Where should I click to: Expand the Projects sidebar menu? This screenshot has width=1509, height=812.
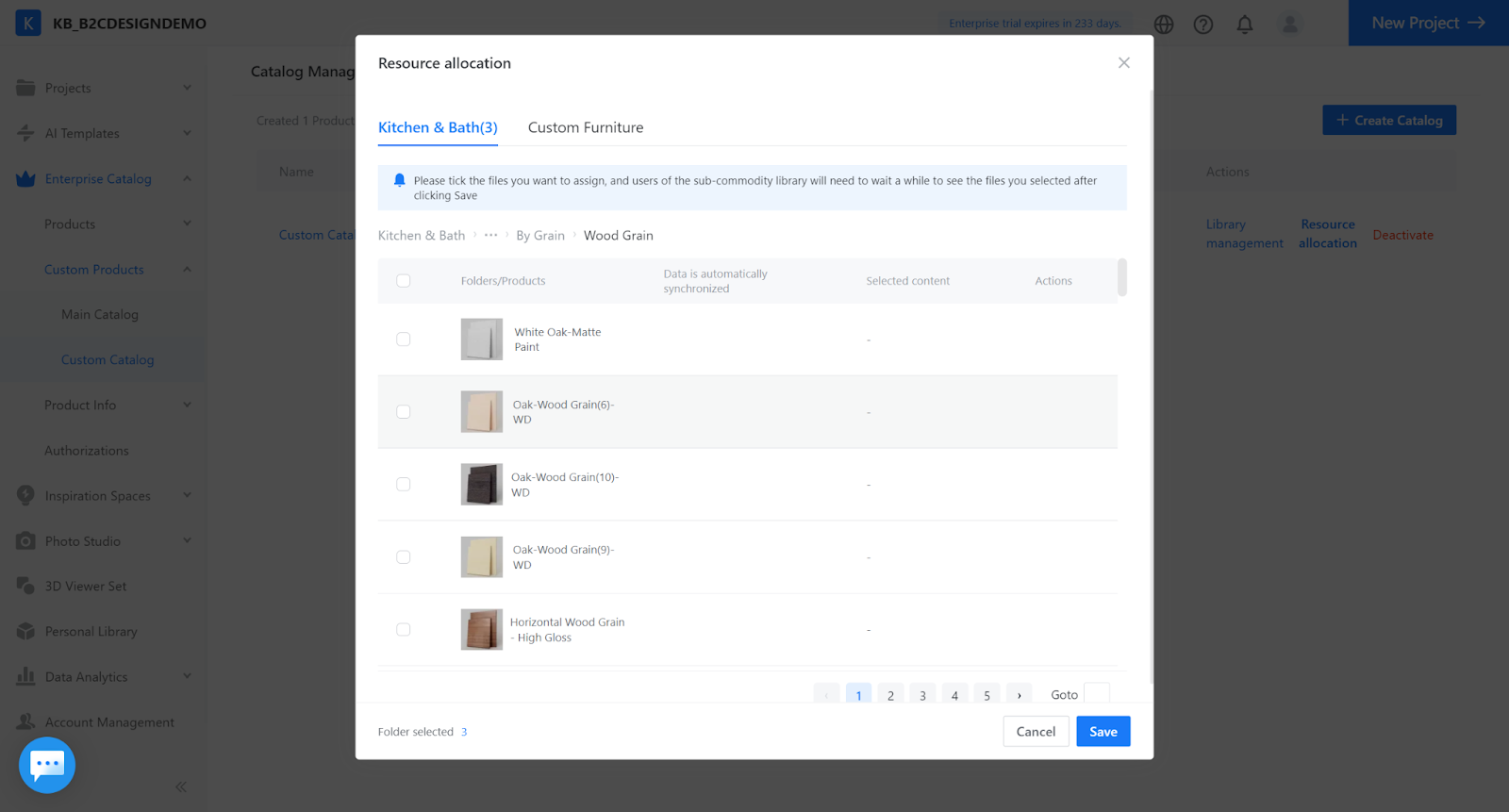pyautogui.click(x=104, y=88)
